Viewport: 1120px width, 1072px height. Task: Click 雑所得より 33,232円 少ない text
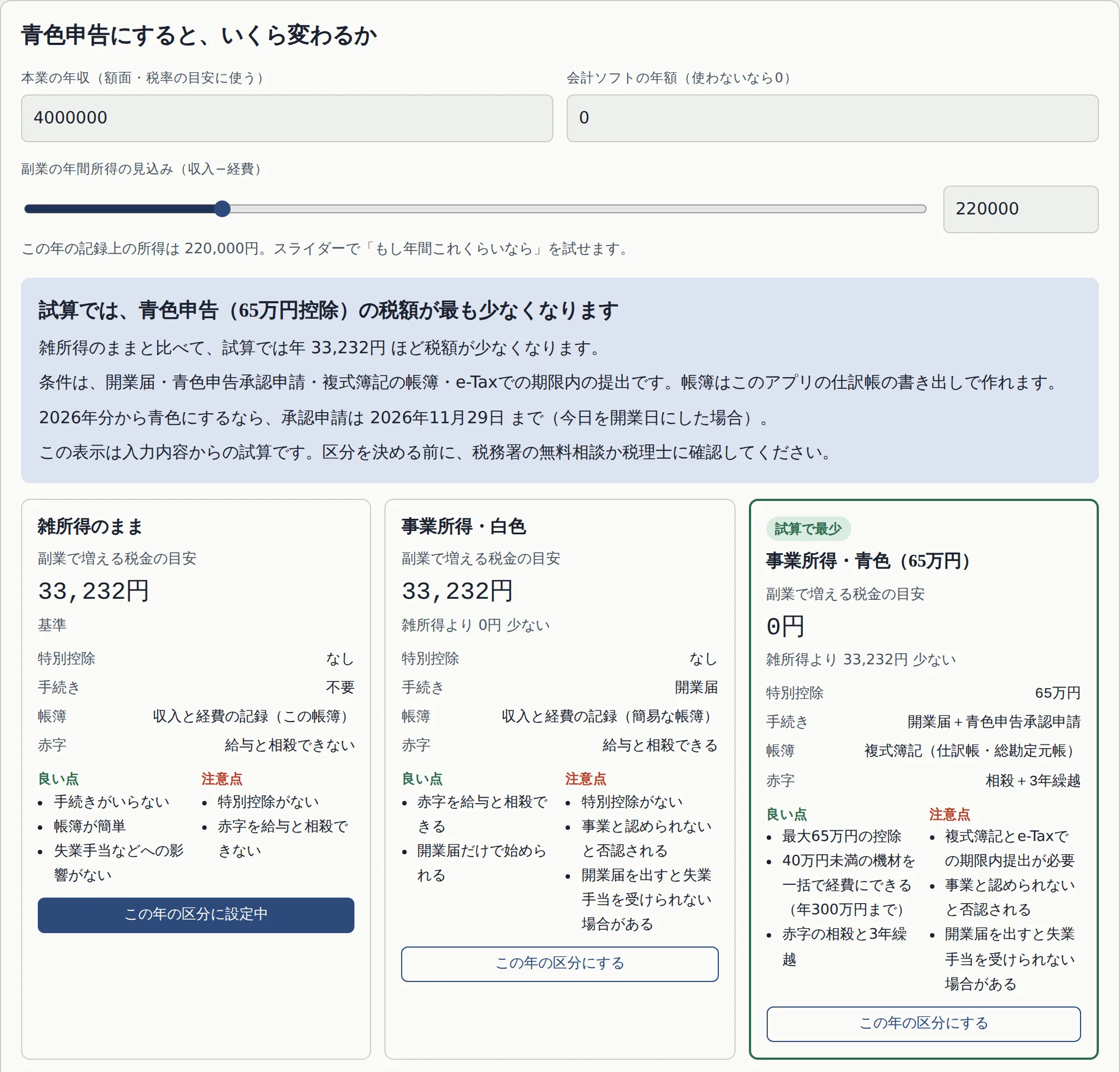(861, 659)
